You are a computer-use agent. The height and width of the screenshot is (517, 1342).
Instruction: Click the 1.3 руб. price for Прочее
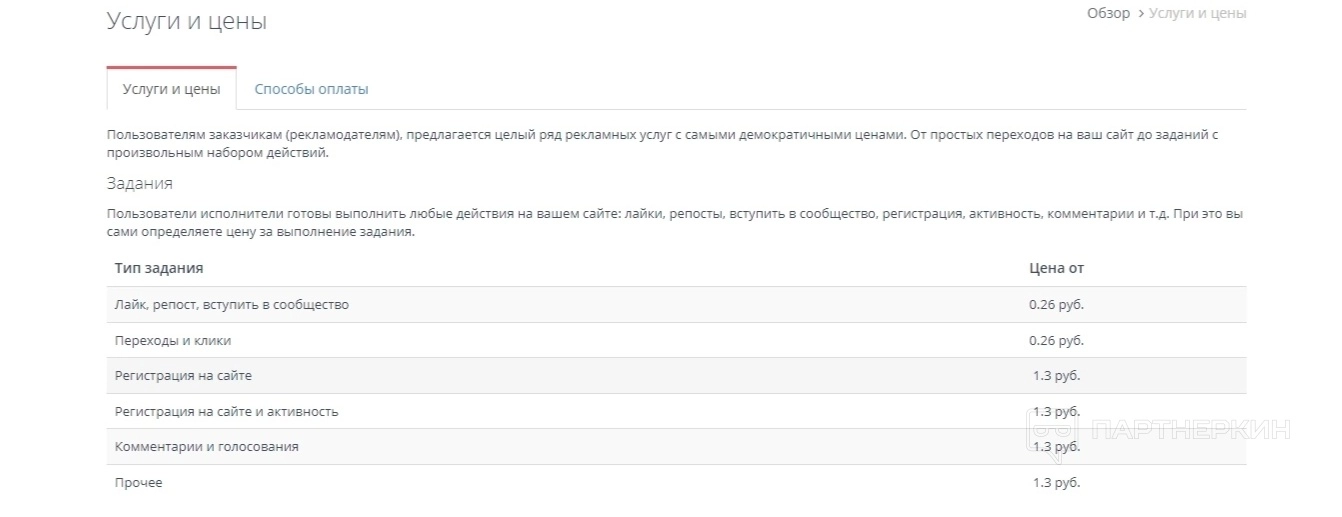click(1056, 482)
